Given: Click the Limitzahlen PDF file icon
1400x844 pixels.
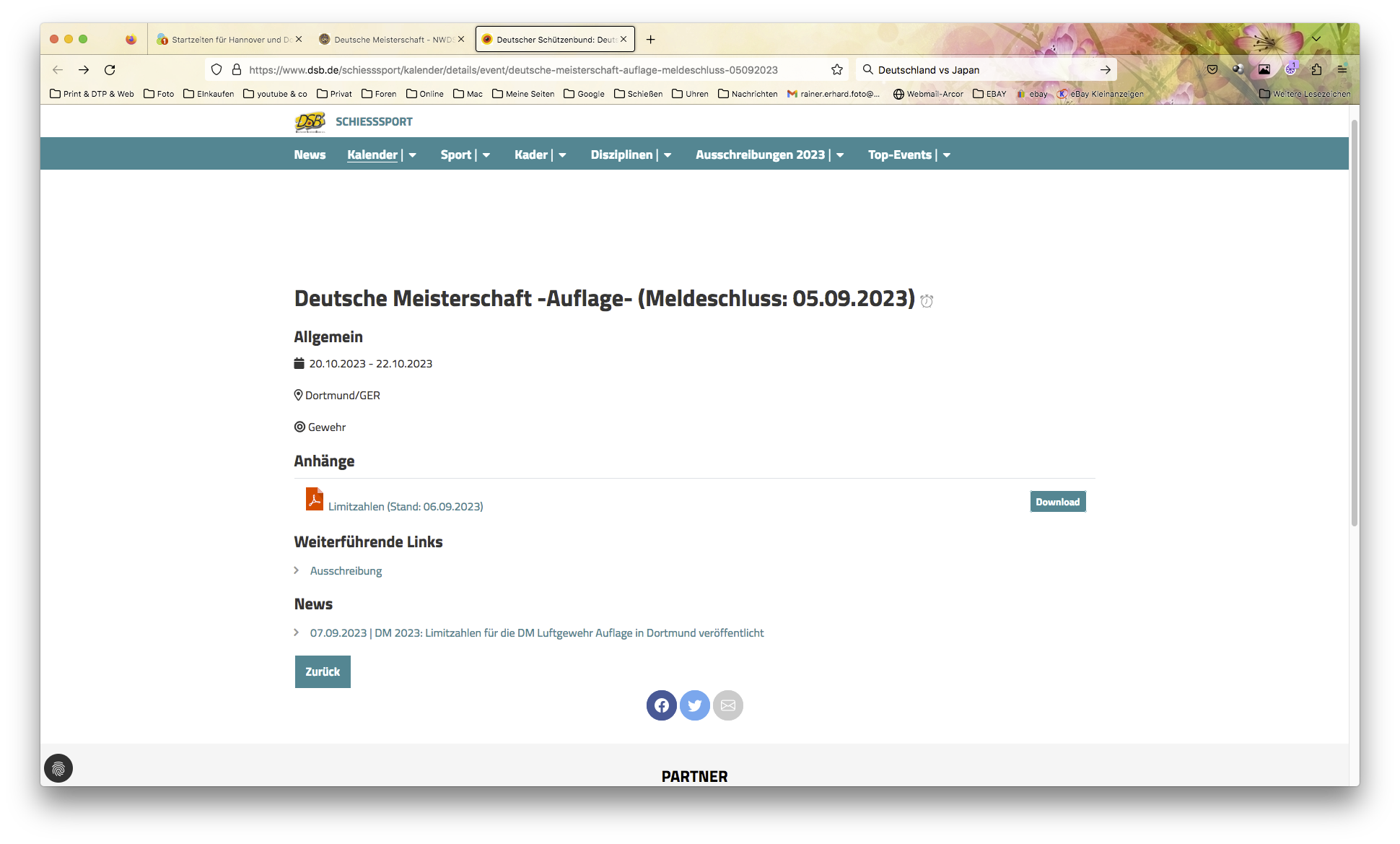Looking at the screenshot, I should (x=314, y=500).
